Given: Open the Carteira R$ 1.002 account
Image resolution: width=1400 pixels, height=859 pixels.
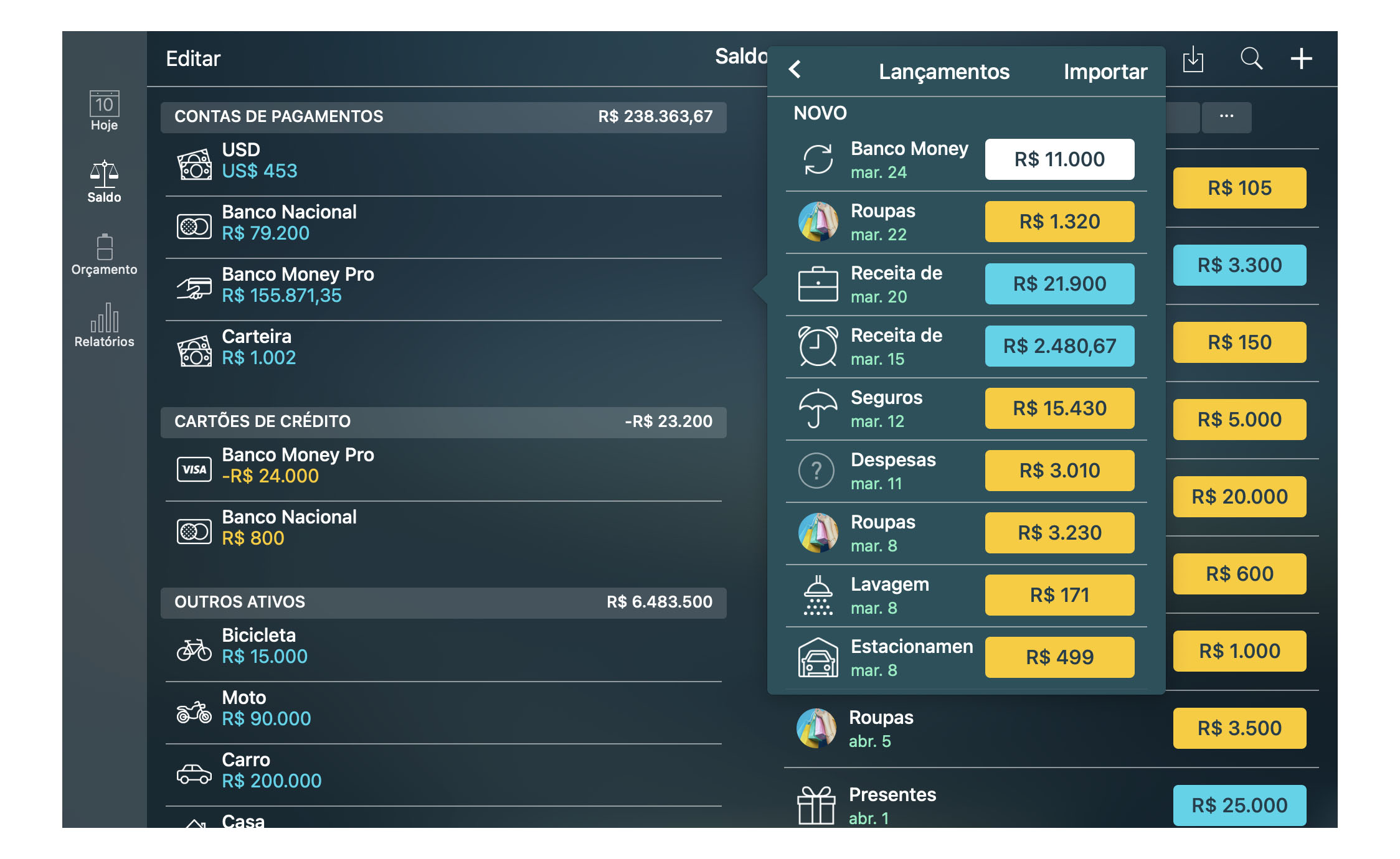Looking at the screenshot, I should click(x=443, y=351).
